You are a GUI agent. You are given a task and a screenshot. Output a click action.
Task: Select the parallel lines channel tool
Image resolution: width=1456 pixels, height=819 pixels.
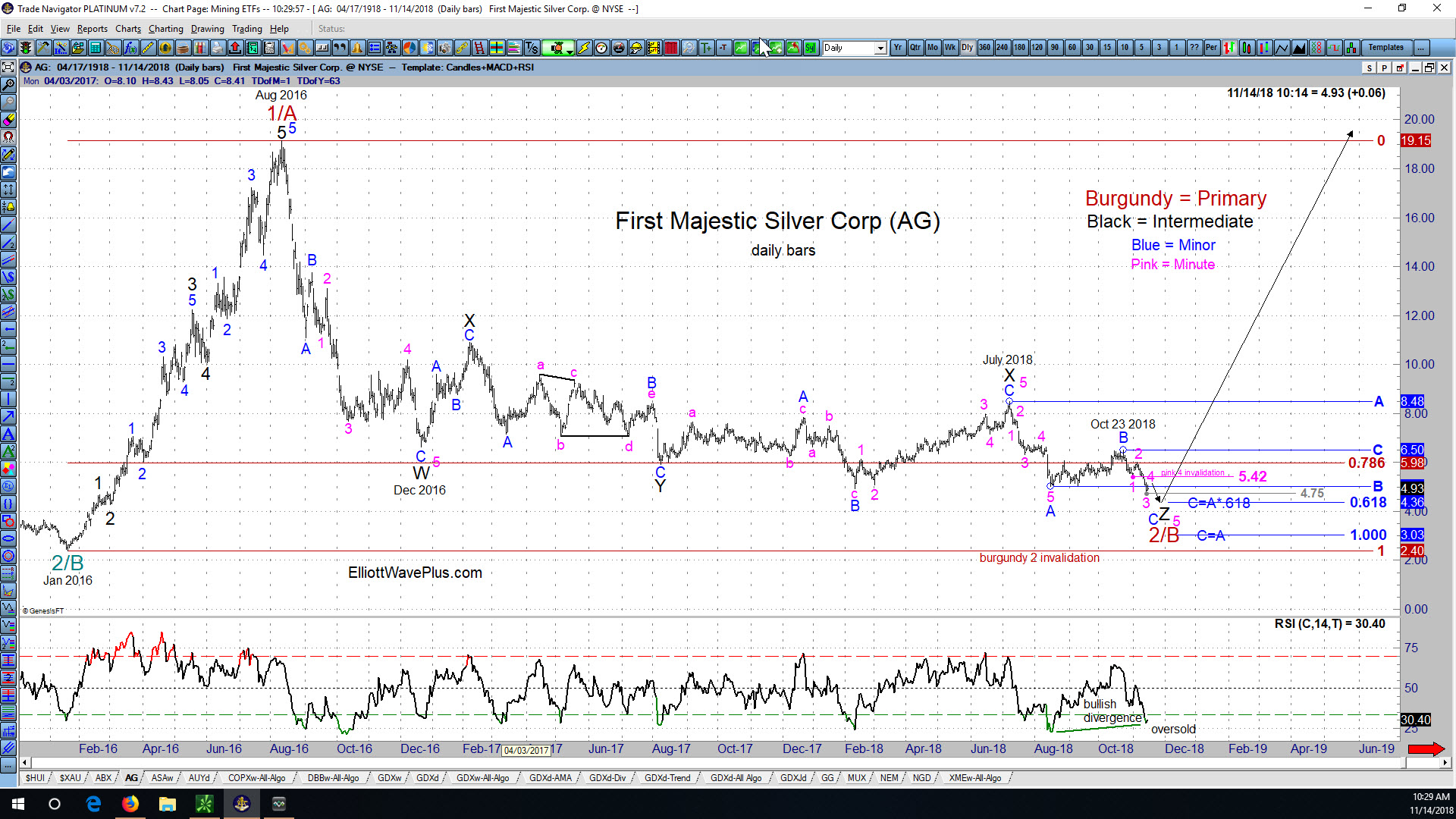[8, 259]
